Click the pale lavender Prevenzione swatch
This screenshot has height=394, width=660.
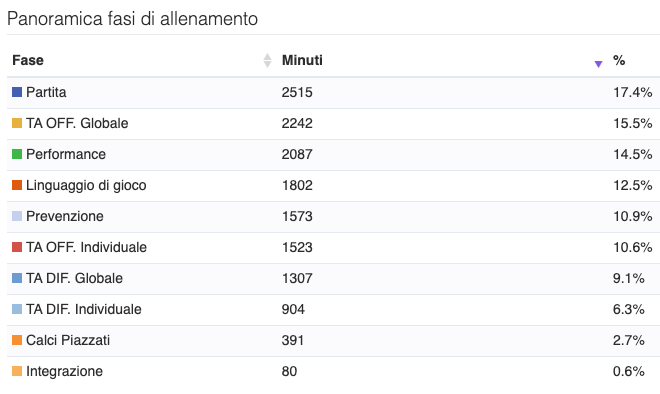click(x=17, y=216)
